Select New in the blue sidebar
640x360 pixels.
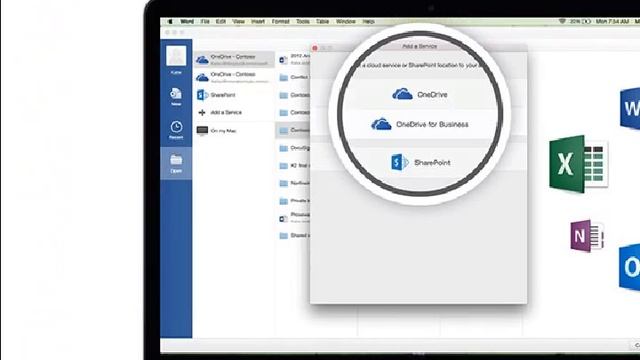coord(176,97)
